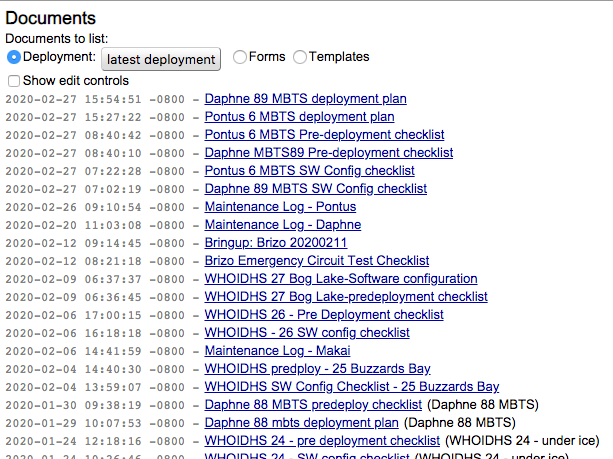613x459 pixels.
Task: Click the latest deployment button
Action: tap(161, 60)
